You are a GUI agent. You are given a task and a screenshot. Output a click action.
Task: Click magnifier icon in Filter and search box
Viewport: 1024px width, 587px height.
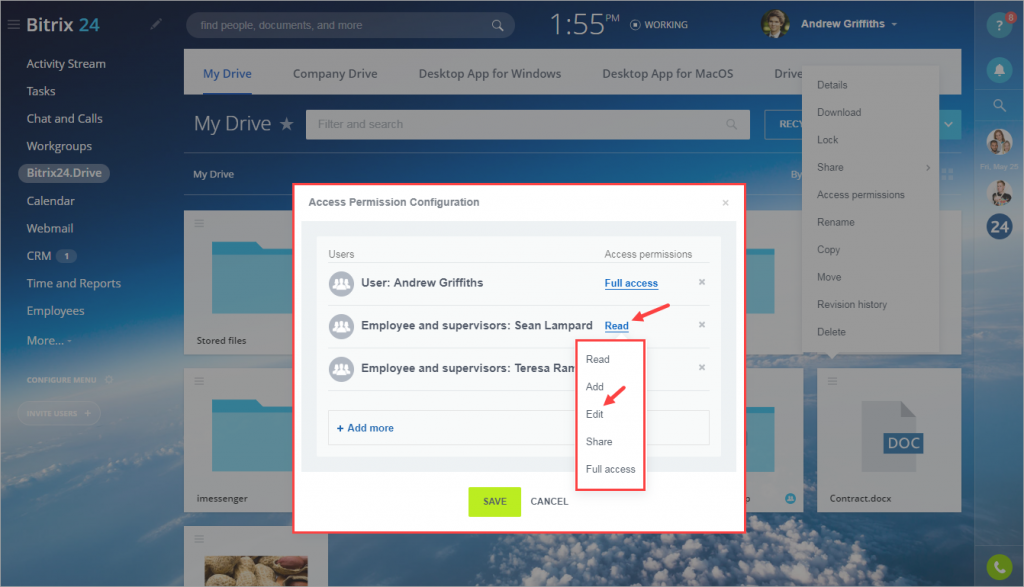click(x=731, y=124)
